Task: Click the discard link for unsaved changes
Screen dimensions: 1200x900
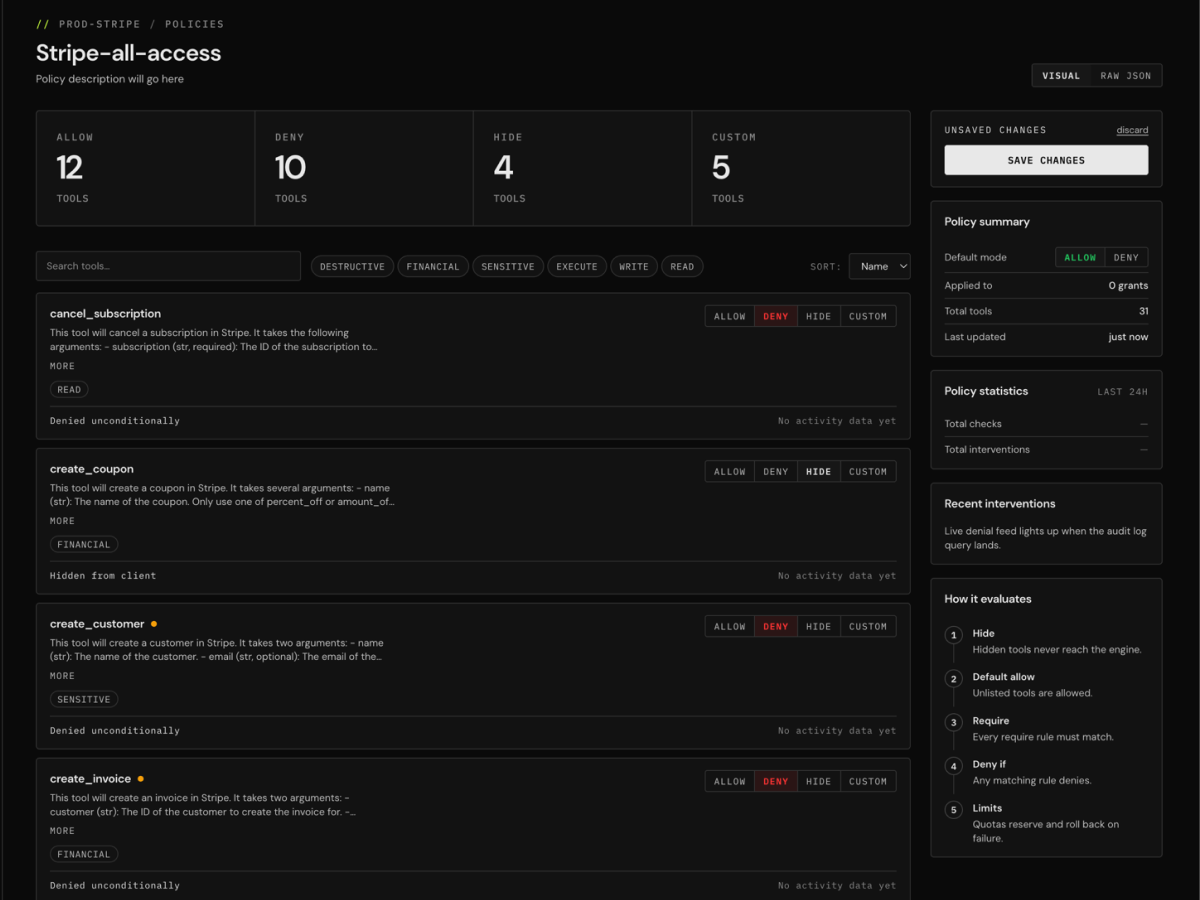Action: tap(1132, 129)
